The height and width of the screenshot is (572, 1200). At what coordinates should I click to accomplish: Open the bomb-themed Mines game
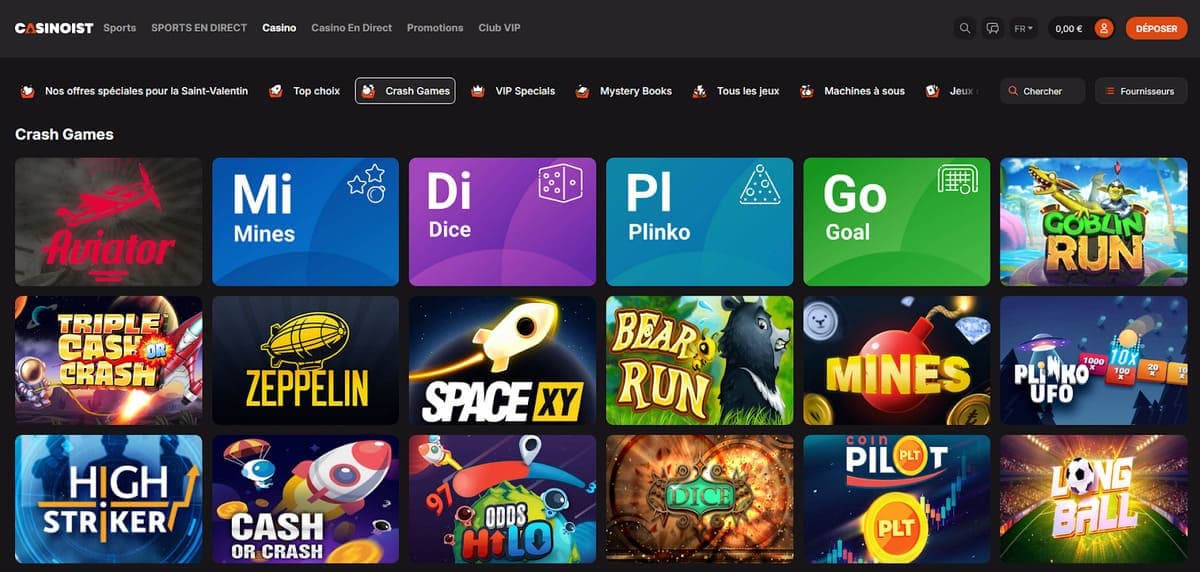point(897,360)
